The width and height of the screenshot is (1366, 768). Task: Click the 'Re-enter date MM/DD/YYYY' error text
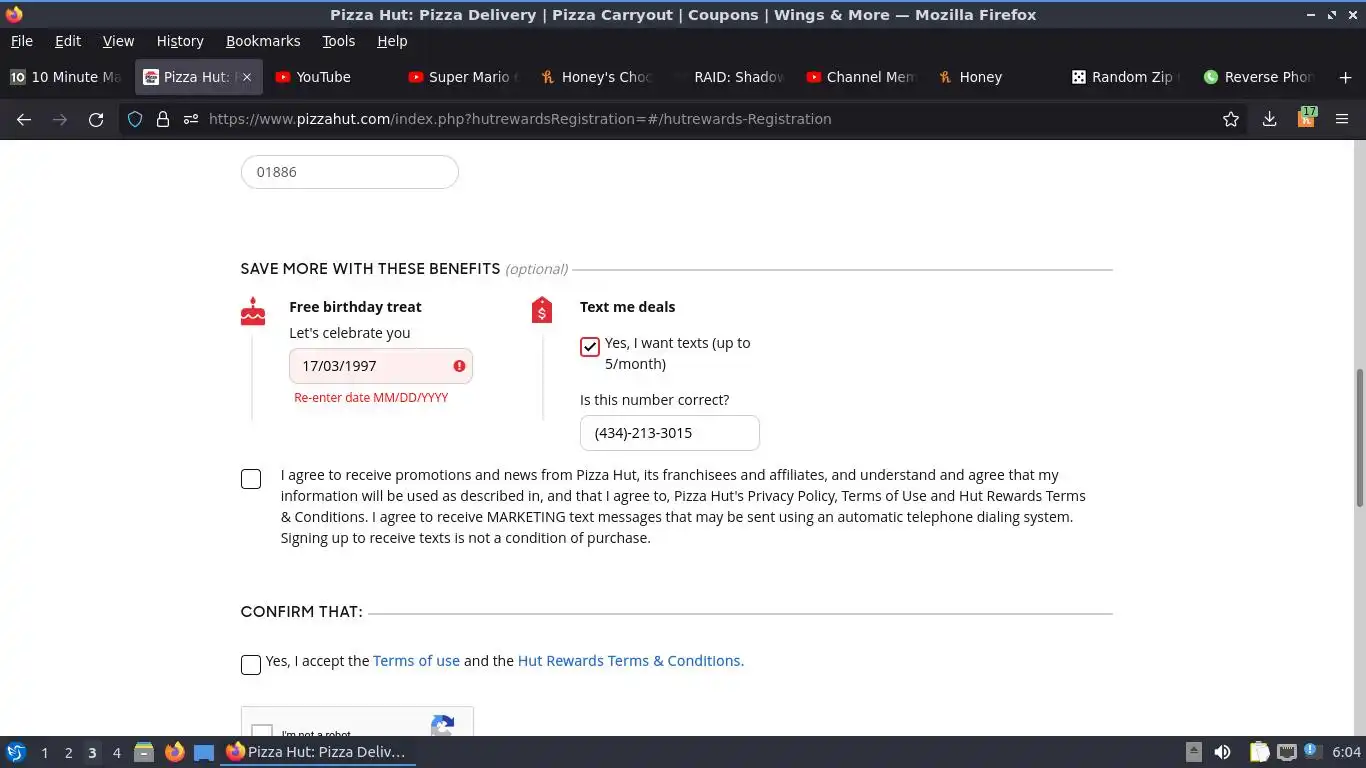point(371,398)
